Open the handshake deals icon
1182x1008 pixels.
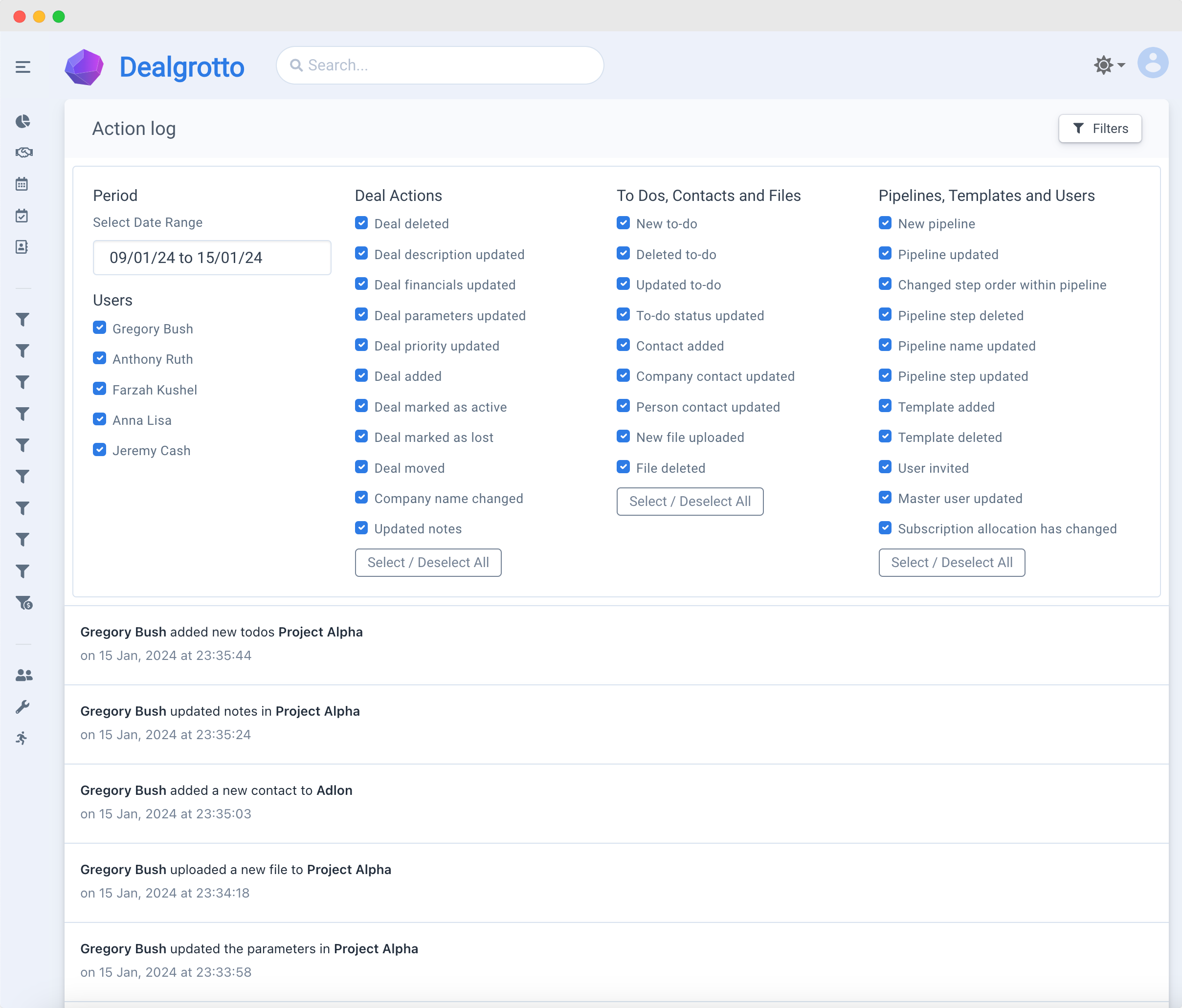click(x=23, y=152)
